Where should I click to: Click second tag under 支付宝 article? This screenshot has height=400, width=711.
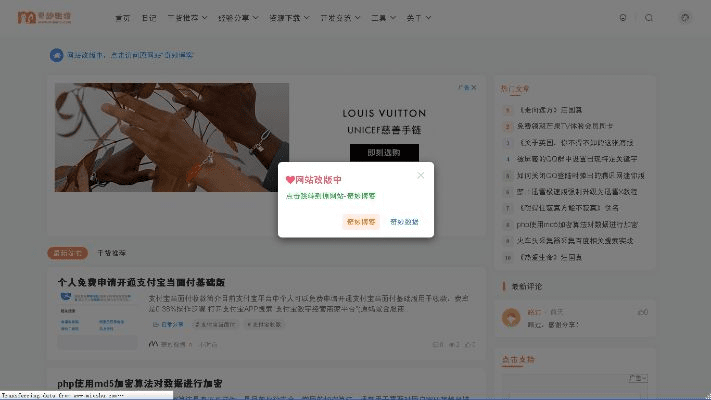[215, 324]
